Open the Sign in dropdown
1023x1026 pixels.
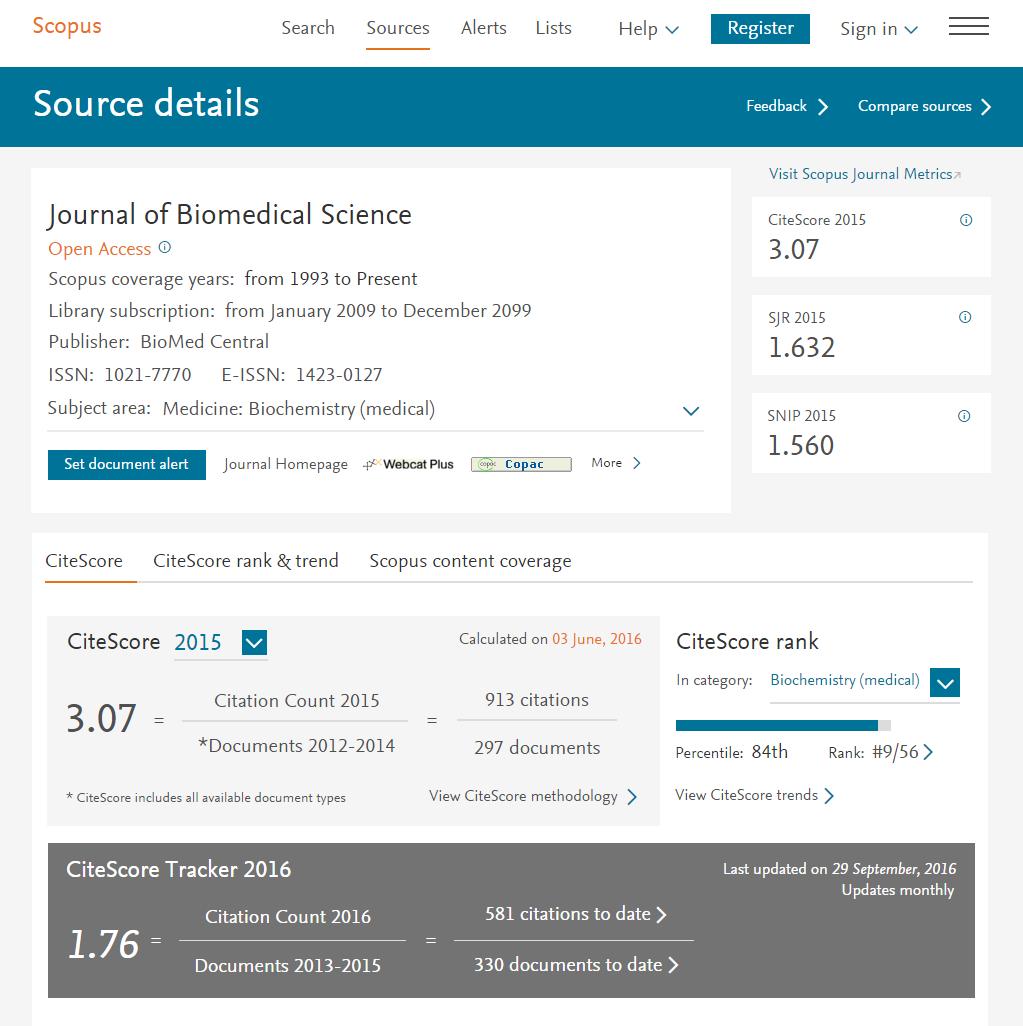879,29
